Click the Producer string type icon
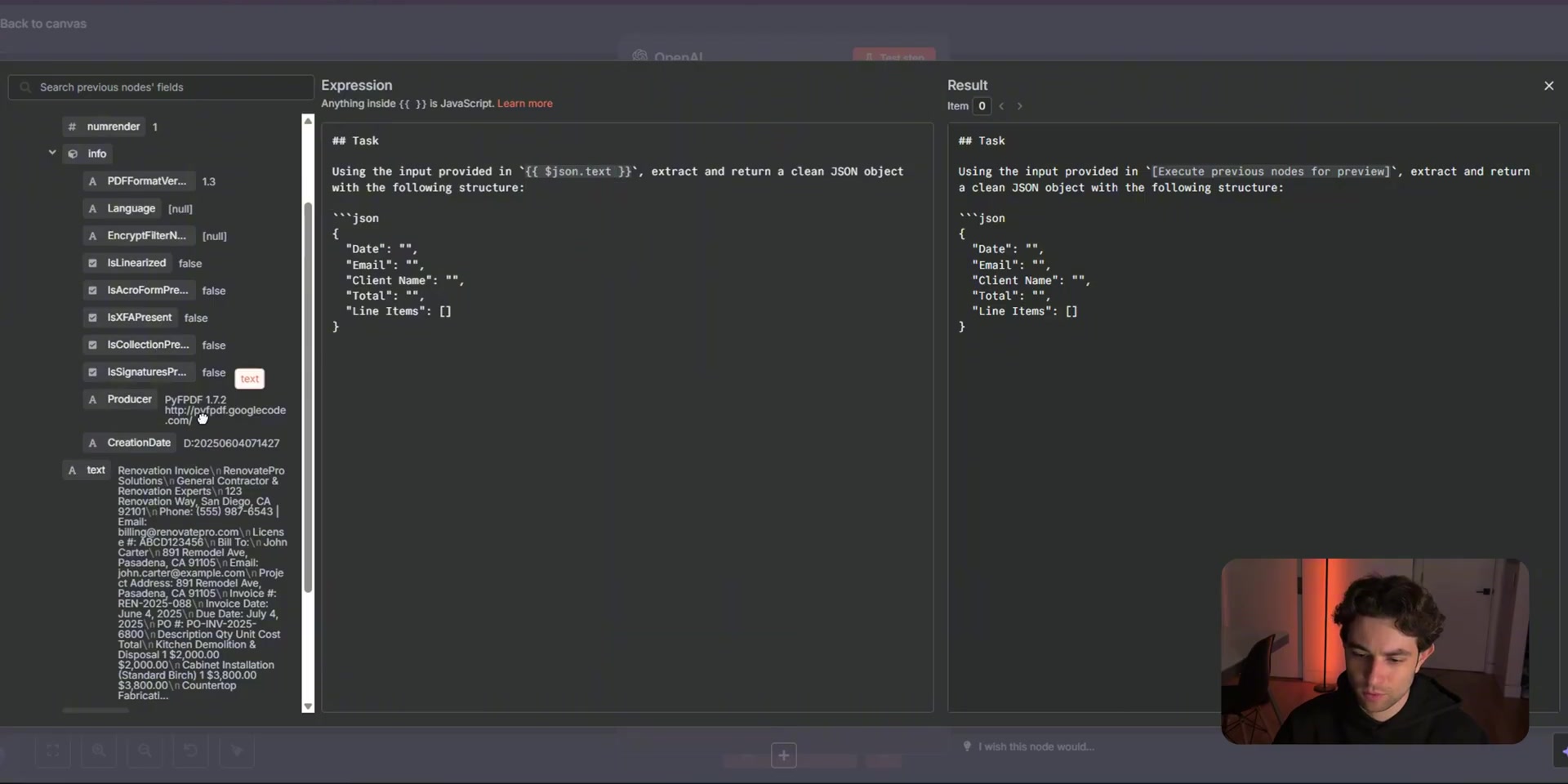Screen dimensions: 1568x784 (92, 399)
